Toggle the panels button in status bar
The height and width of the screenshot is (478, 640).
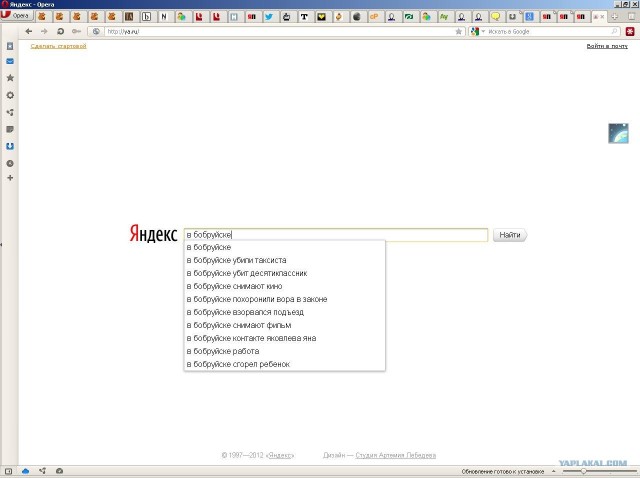click(x=8, y=471)
